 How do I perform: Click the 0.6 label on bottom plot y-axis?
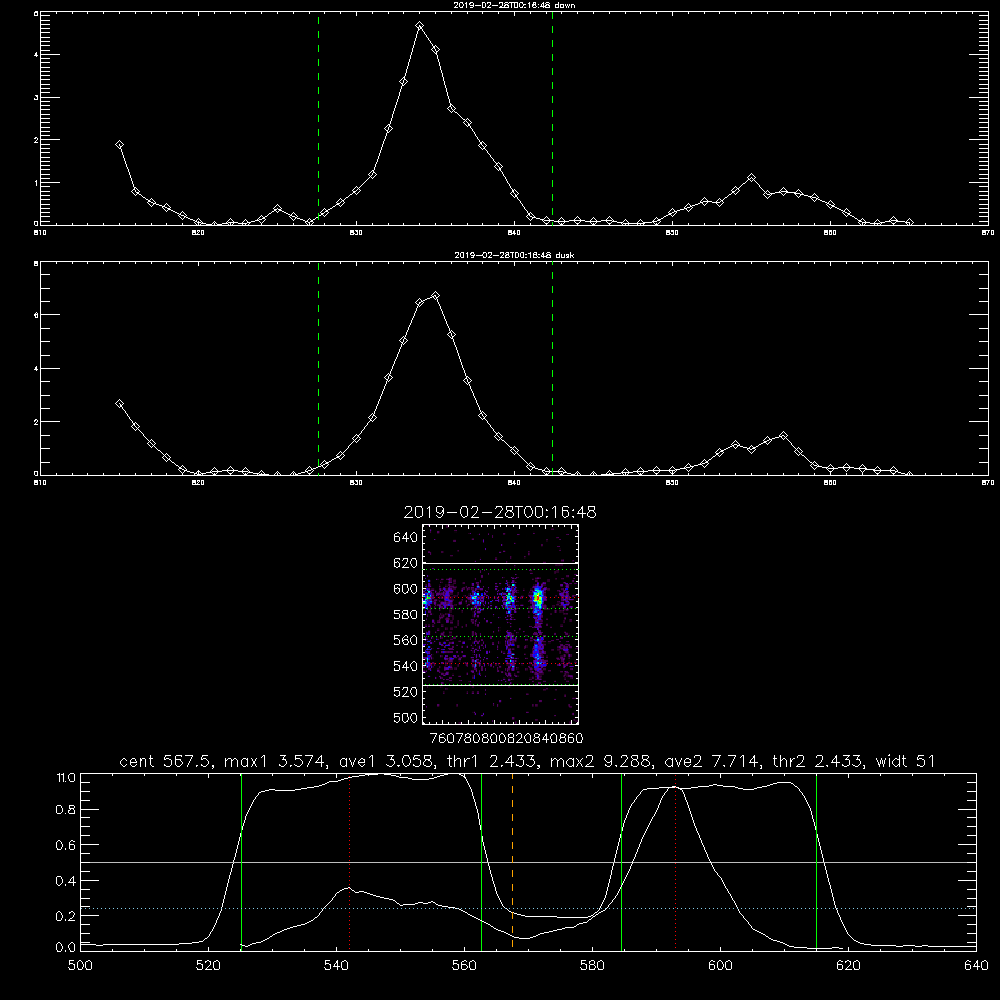pyautogui.click(x=66, y=845)
